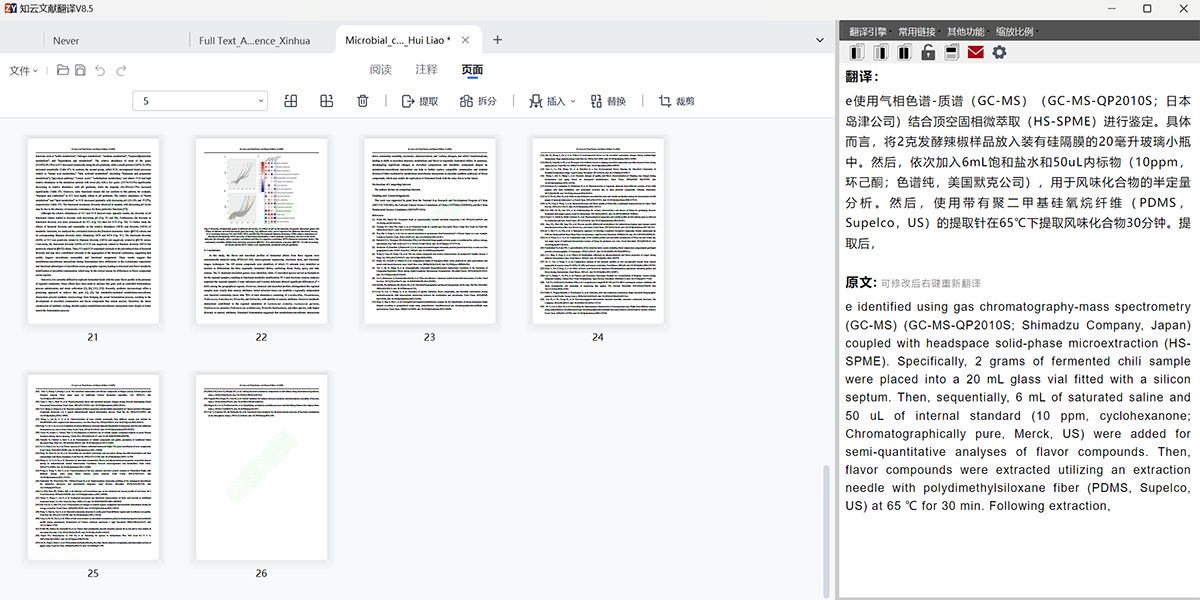Open settings gear in translation panel
This screenshot has width=1200, height=600.
coord(998,52)
